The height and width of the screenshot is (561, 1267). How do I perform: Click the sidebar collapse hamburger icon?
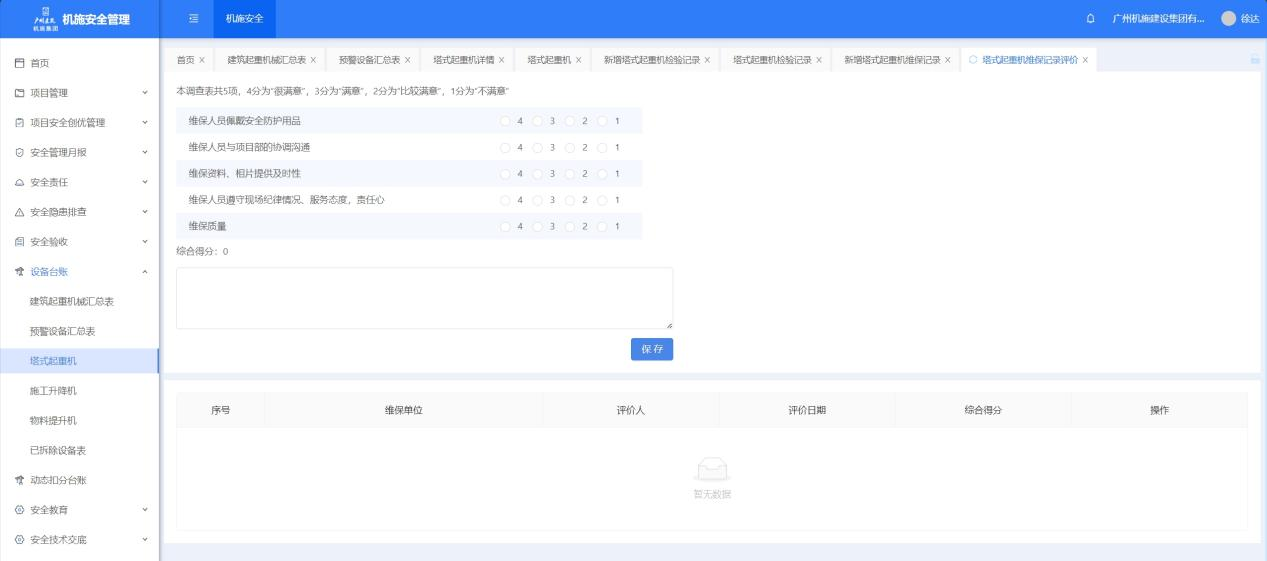click(193, 19)
